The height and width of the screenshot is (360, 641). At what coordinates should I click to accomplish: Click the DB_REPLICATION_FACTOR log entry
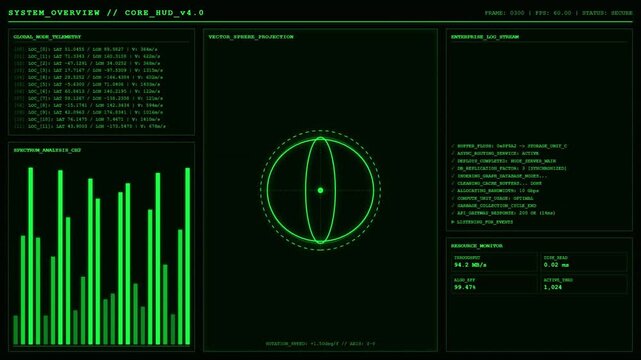509,168
